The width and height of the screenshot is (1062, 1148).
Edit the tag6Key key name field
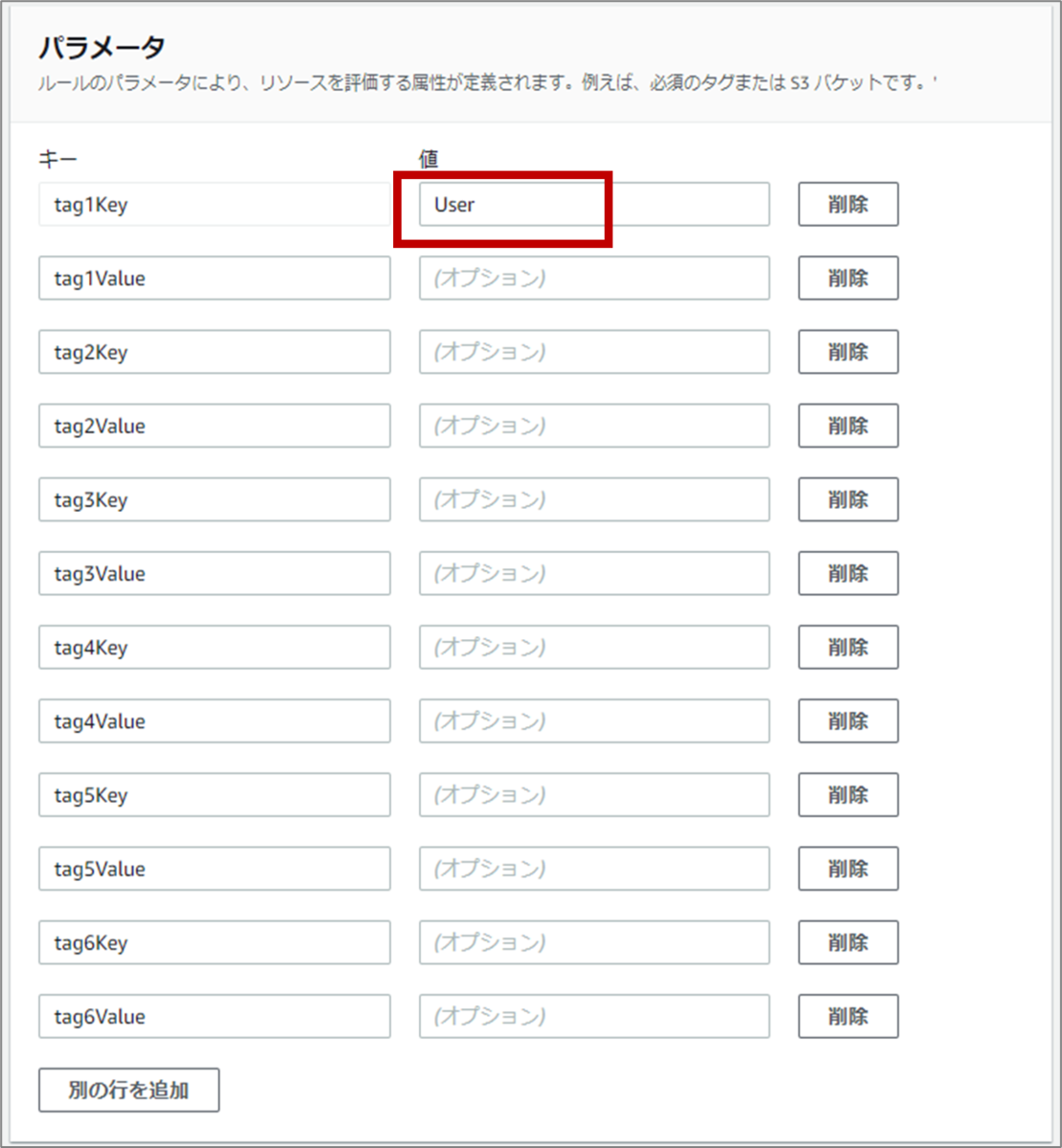tap(215, 942)
